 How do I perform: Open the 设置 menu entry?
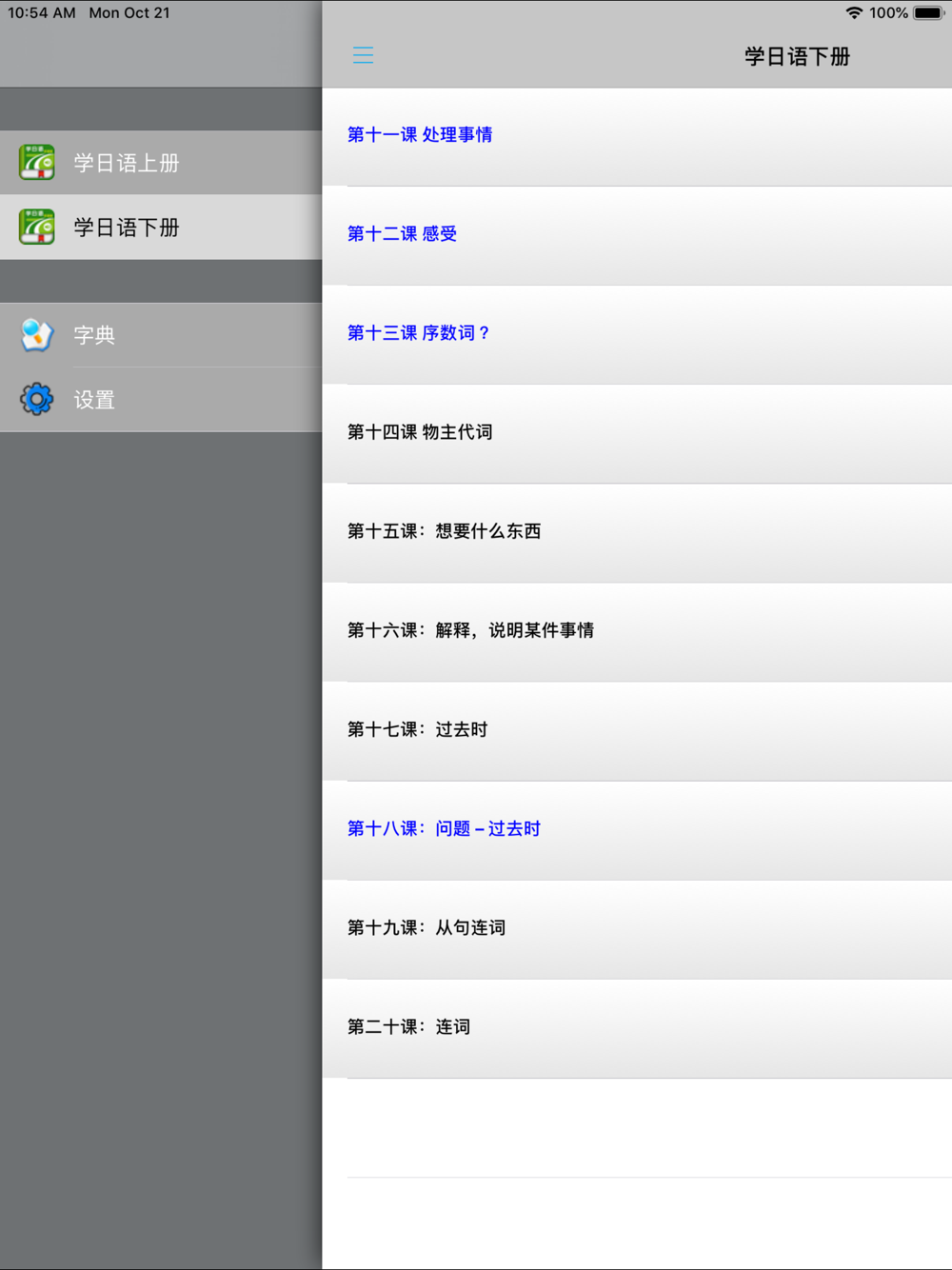coord(161,400)
